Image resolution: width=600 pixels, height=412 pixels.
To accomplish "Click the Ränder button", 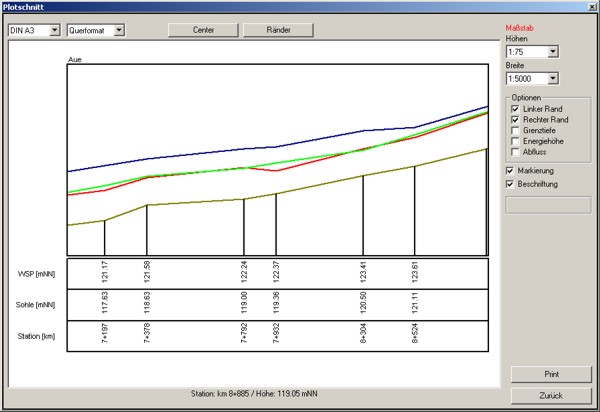I will (278, 30).
